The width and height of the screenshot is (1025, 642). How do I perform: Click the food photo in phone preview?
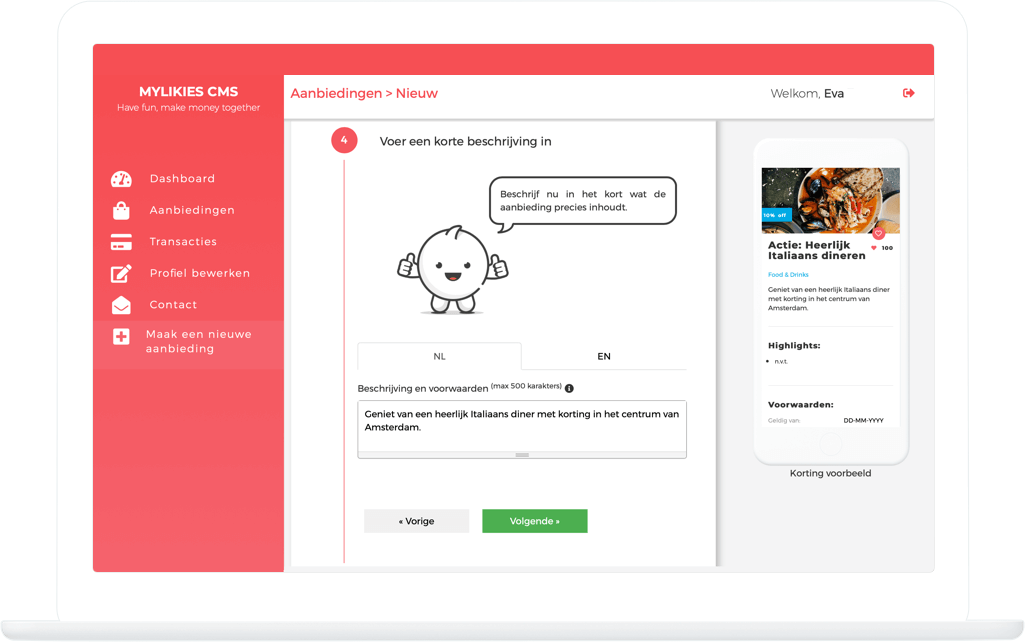pyautogui.click(x=830, y=200)
